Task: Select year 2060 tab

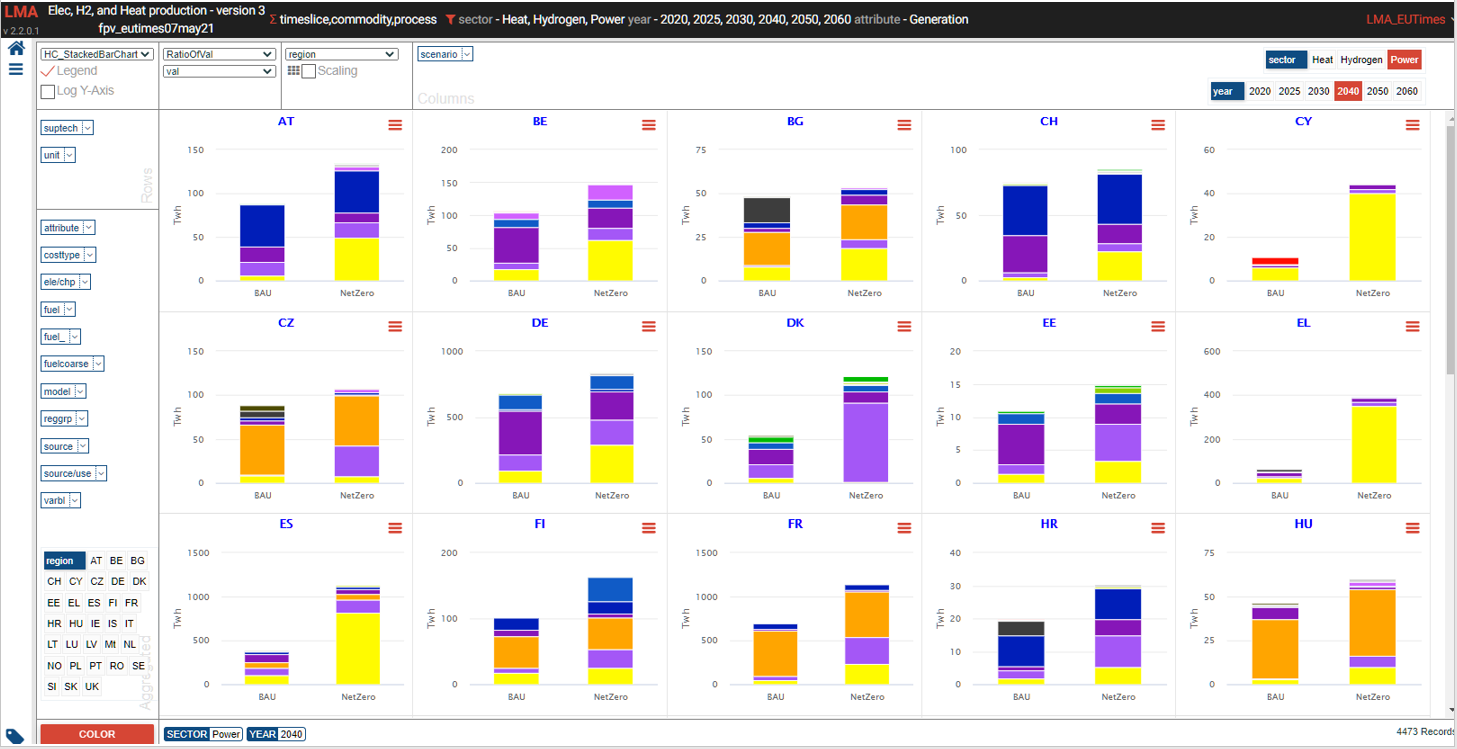Action: tap(1406, 91)
